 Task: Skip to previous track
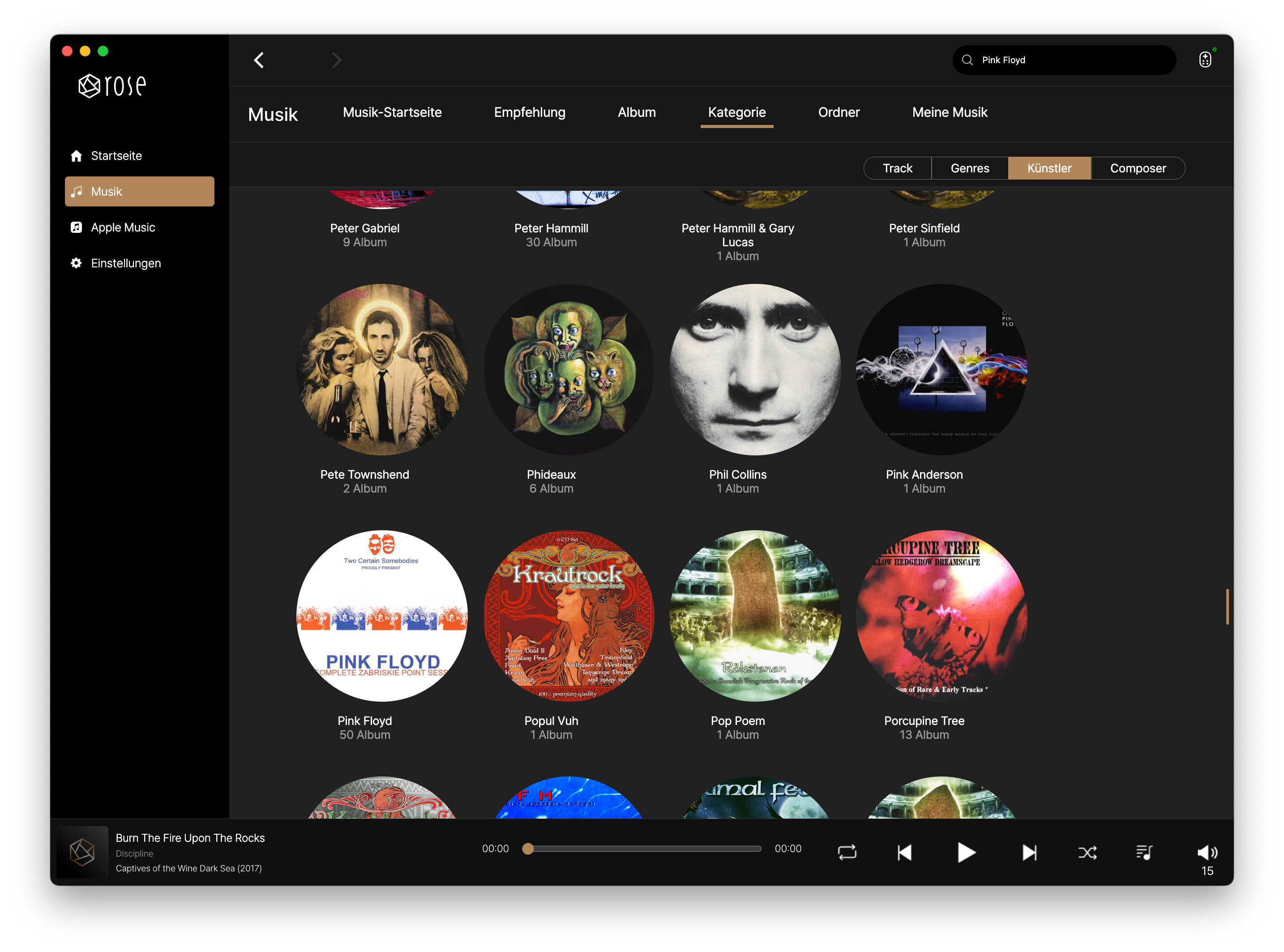pyautogui.click(x=904, y=852)
